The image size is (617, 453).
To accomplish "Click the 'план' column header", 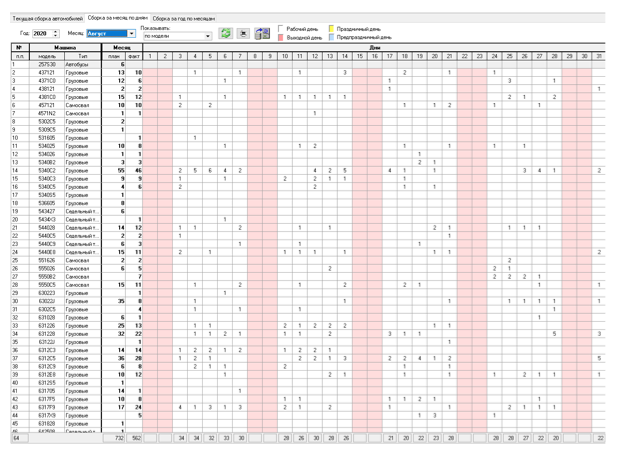I will [114, 56].
